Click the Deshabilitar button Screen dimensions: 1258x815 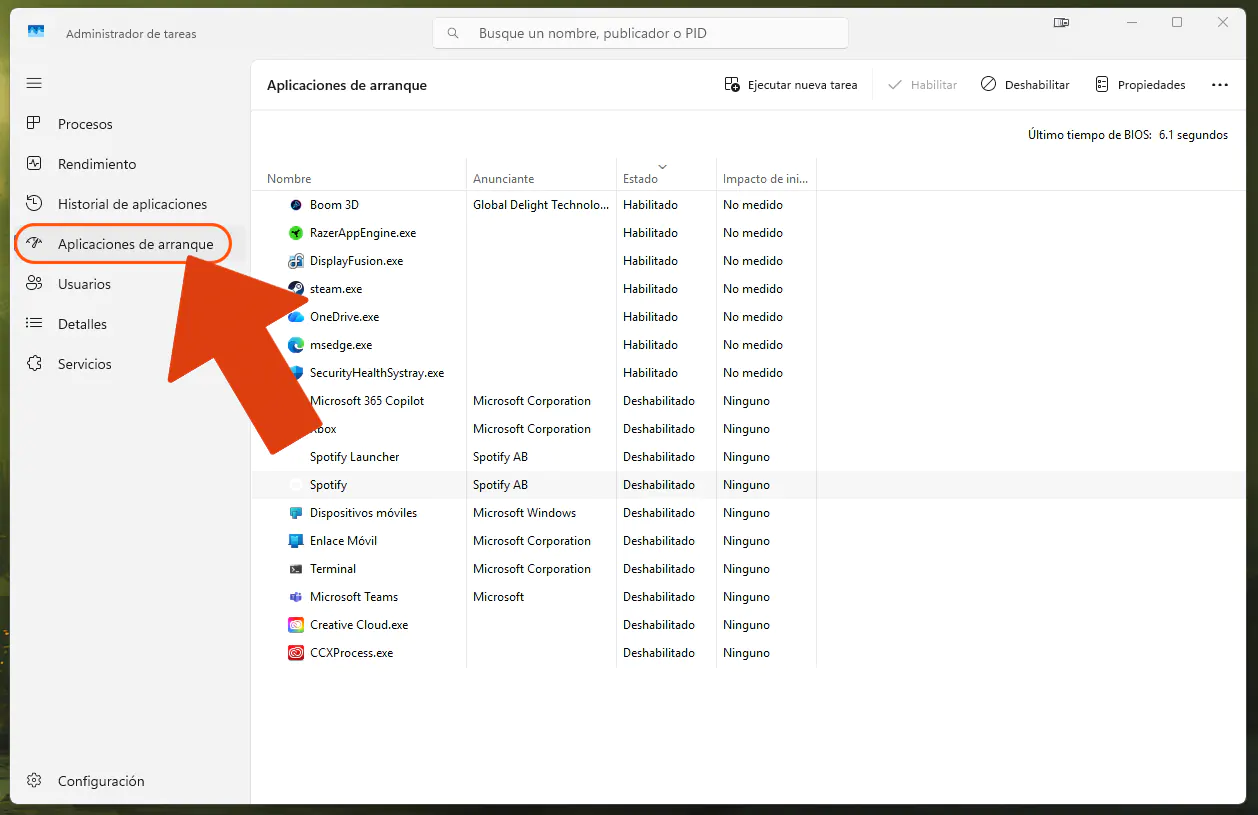tap(1025, 85)
